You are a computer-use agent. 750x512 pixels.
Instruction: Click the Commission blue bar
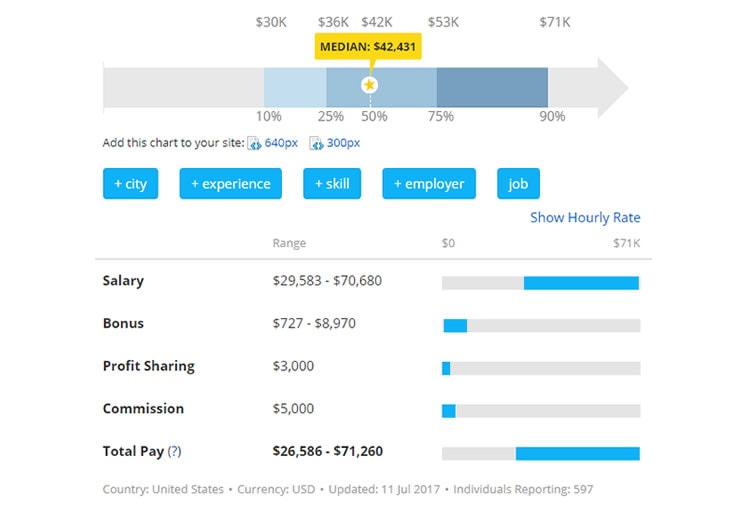[x=449, y=411]
